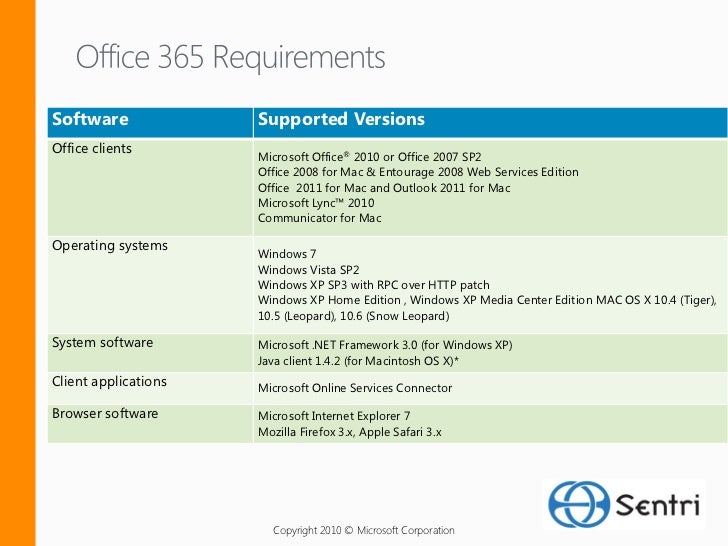The height and width of the screenshot is (546, 728).
Task: Click Windows XP SP3 with RPC over HTTP patch
Action: (x=374, y=285)
